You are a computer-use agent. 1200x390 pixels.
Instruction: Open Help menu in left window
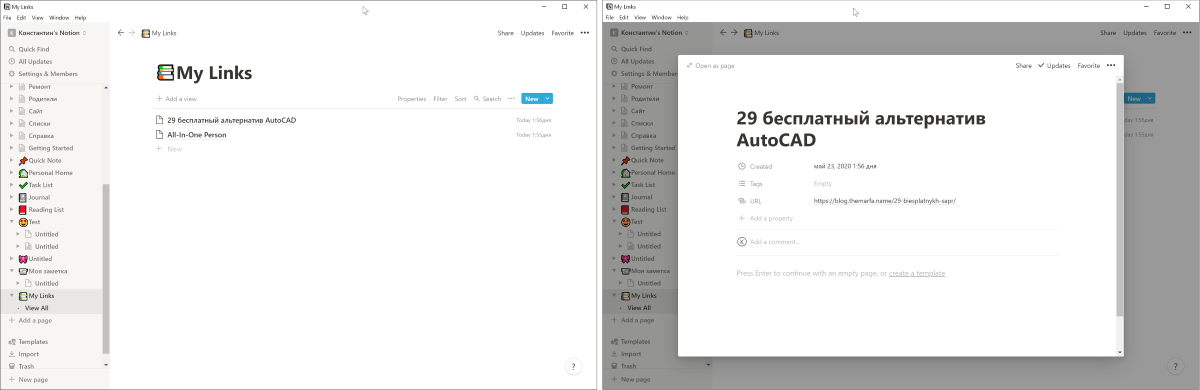tap(80, 18)
